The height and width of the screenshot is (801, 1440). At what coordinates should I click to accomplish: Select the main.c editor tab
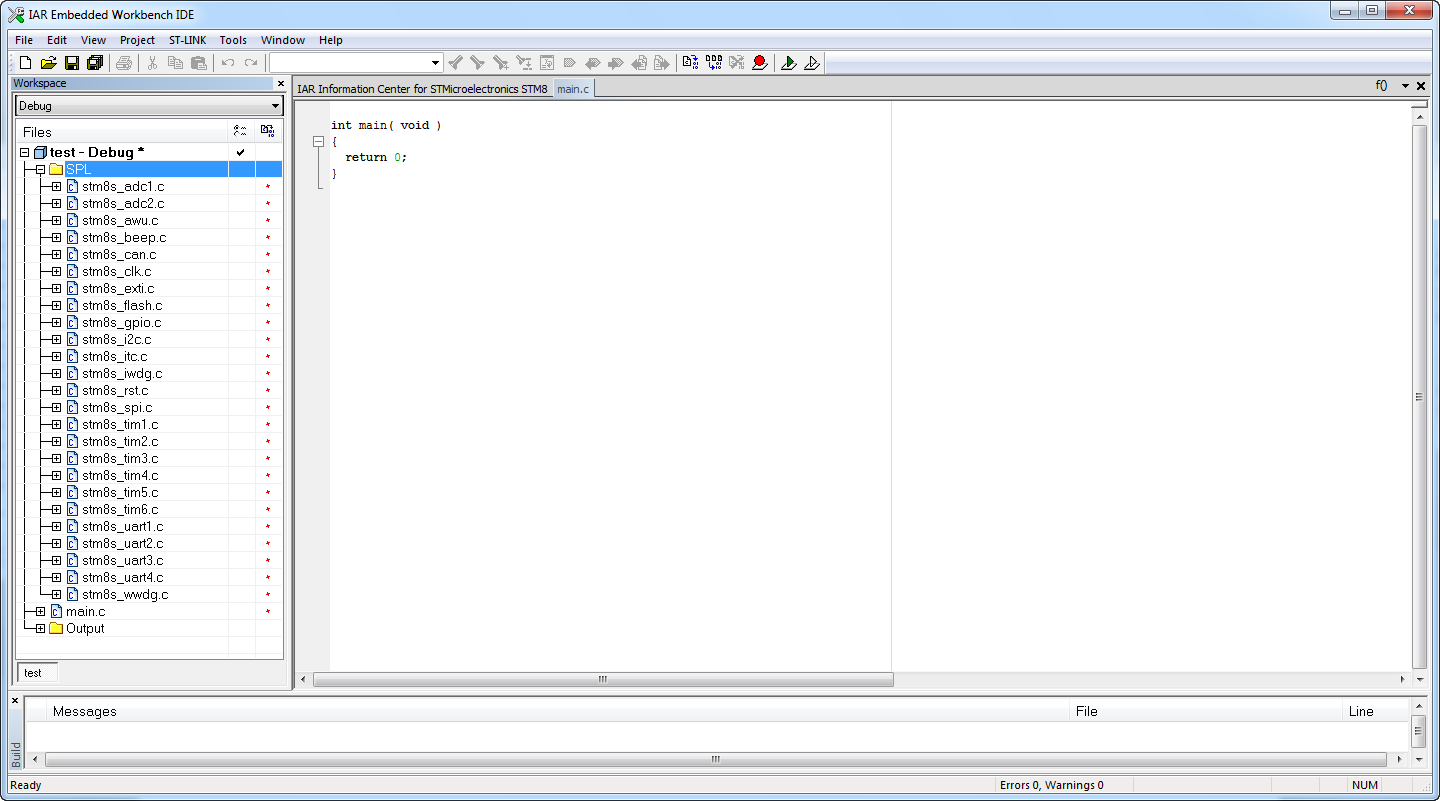click(573, 89)
